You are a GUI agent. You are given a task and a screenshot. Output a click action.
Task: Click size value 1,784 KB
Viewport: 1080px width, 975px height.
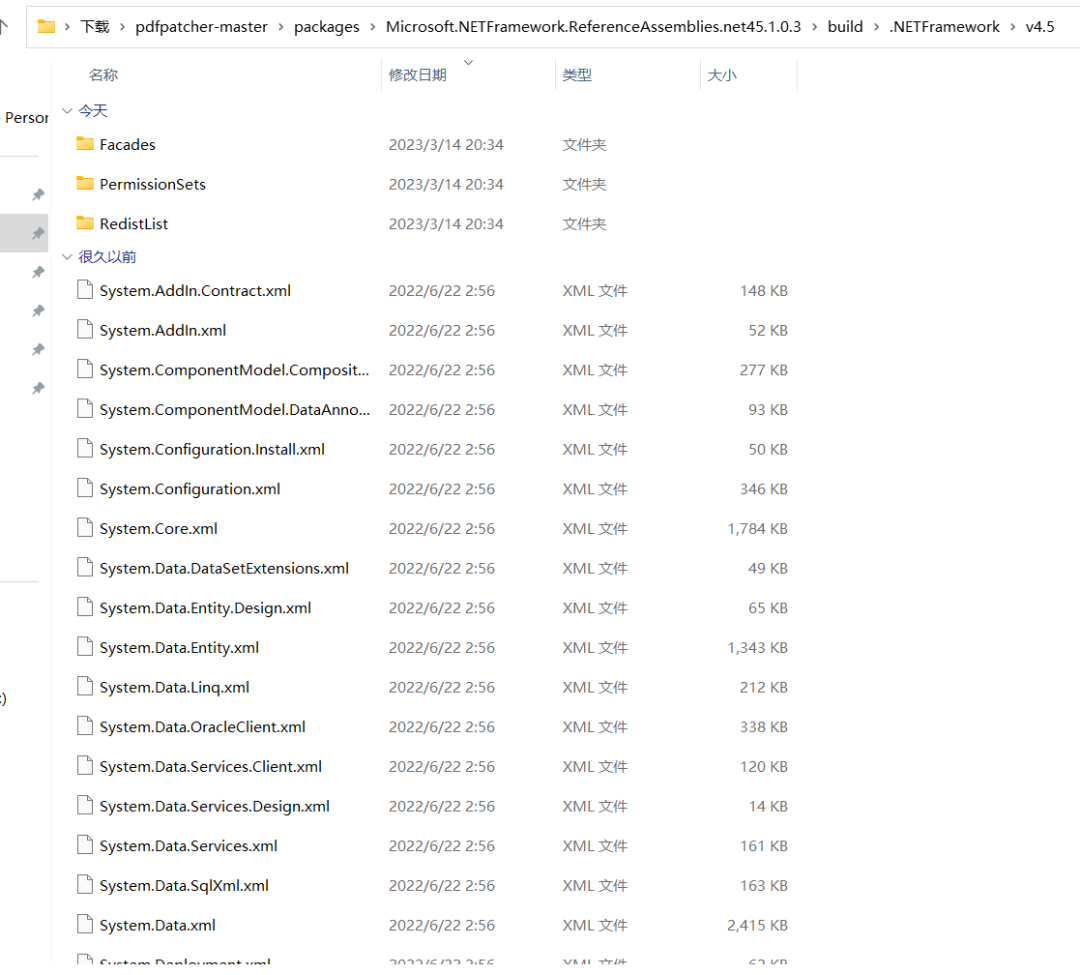758,528
